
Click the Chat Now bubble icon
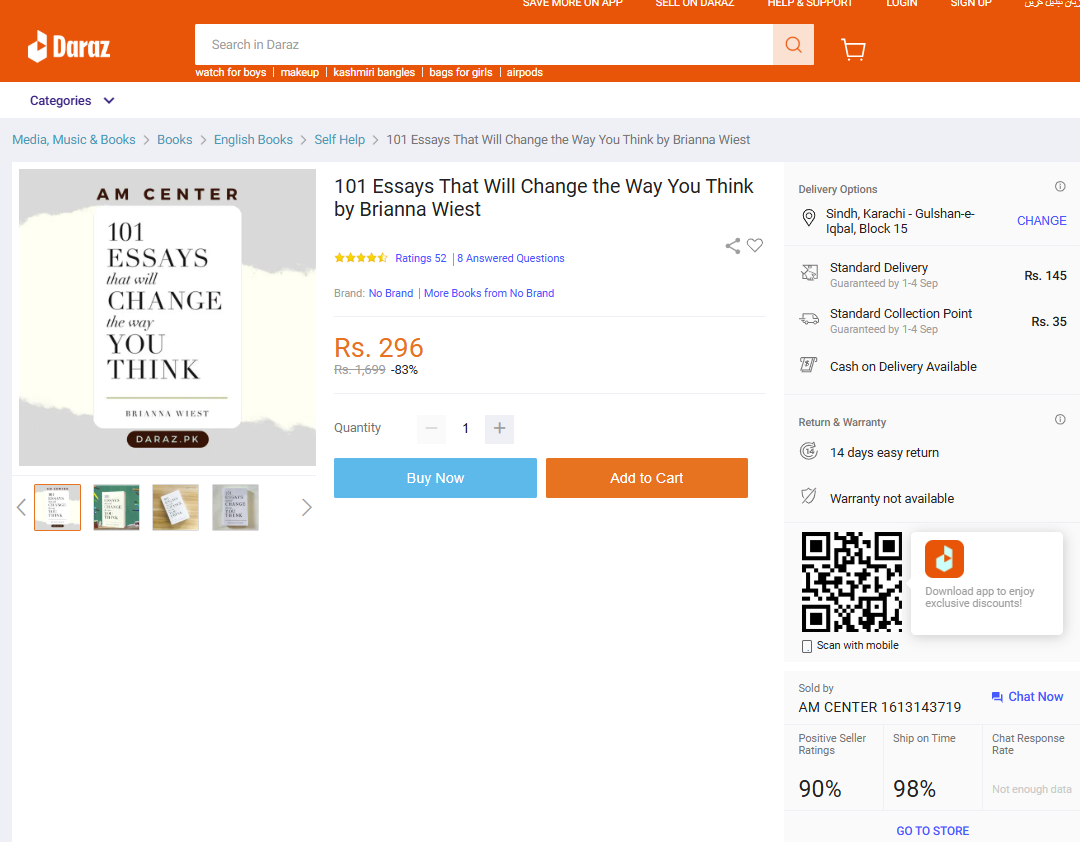[x=997, y=697]
